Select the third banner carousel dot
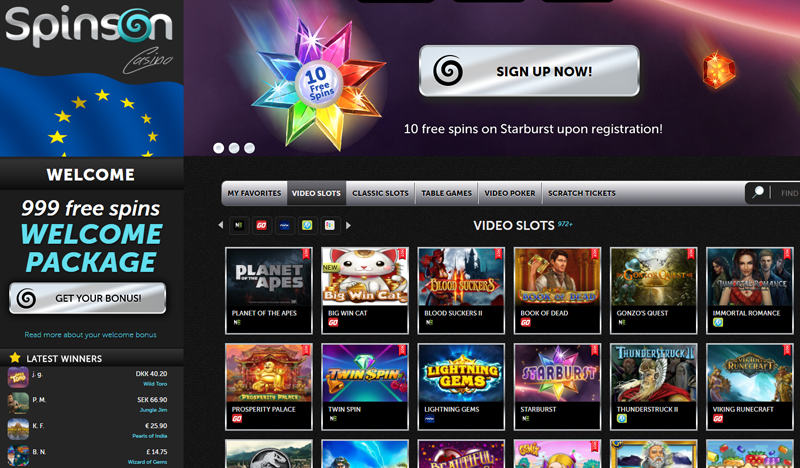Screen dimensions: 800x468 point(249,148)
